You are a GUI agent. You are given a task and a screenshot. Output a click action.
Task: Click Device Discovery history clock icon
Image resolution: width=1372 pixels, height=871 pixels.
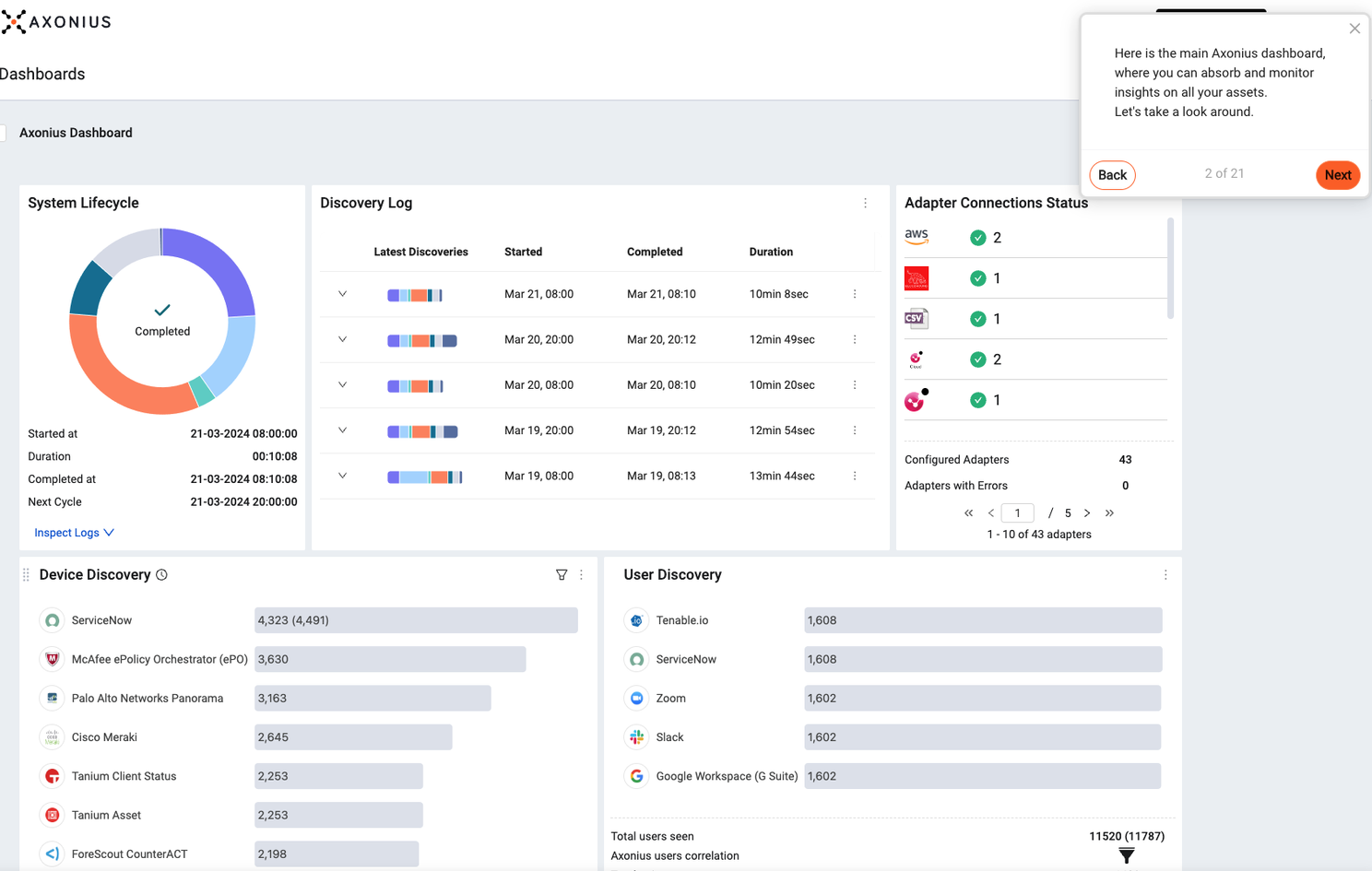[x=162, y=574]
